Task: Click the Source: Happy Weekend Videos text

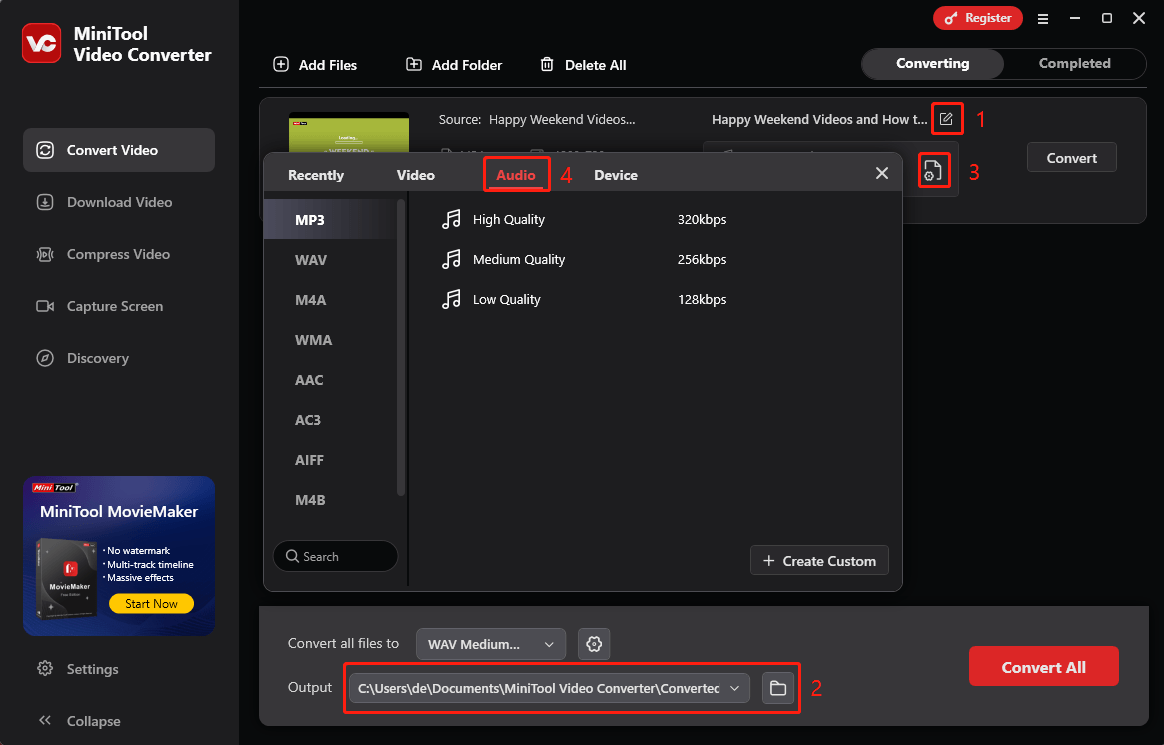Action: coord(537,119)
